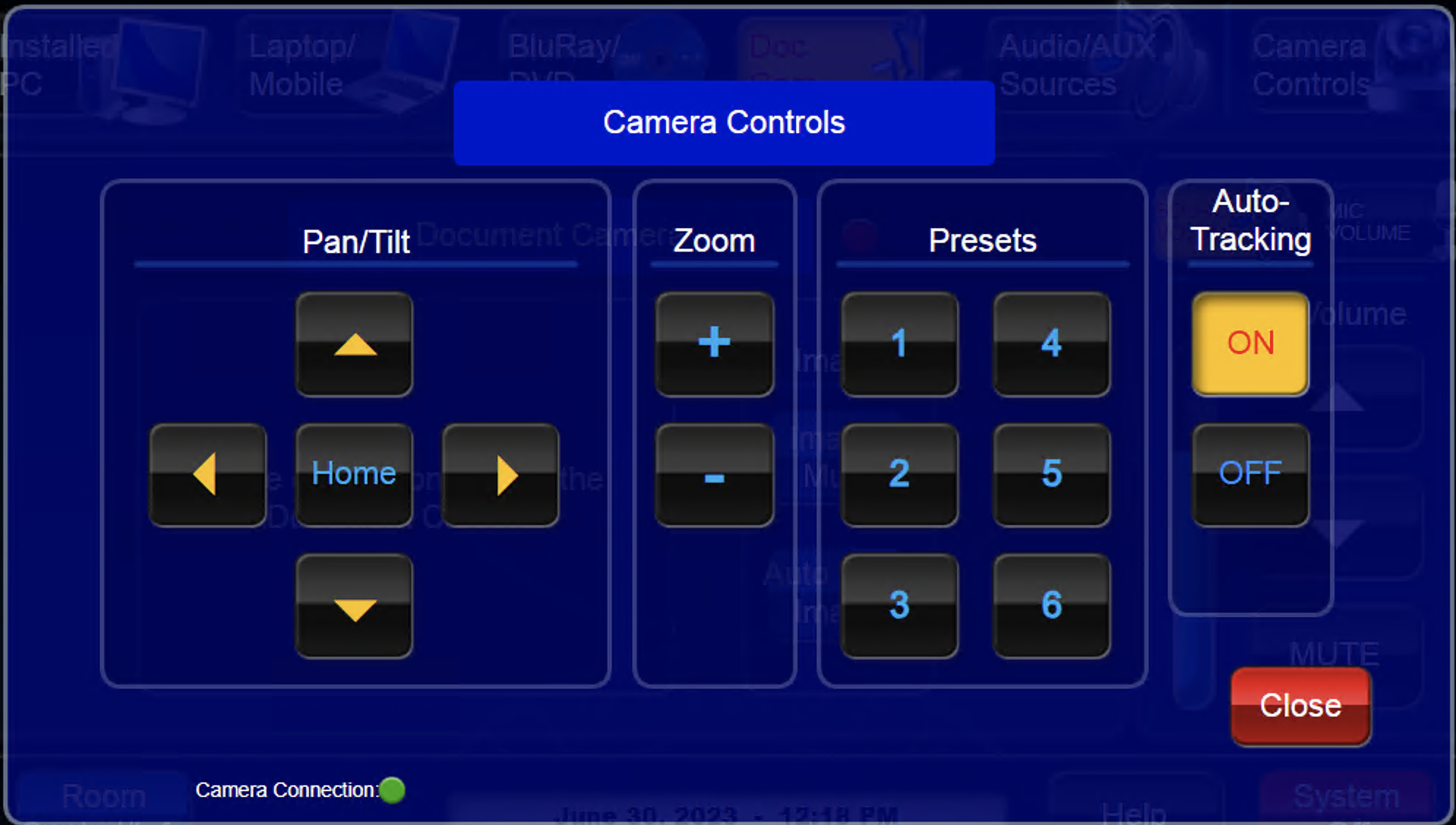Select camera Preset 2
Screen dimensions: 1456x825
(x=897, y=473)
